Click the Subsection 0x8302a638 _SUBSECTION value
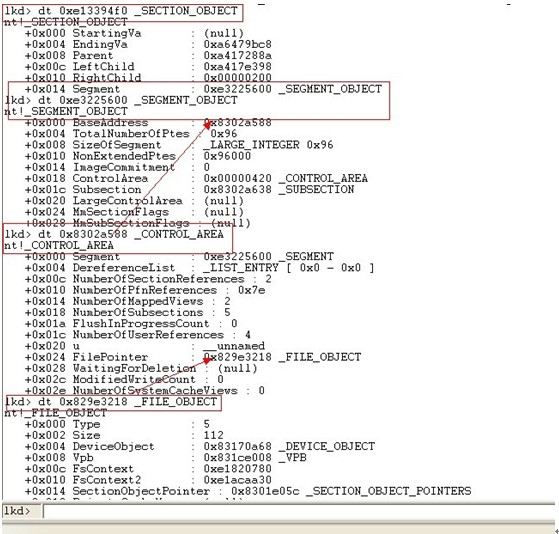 [279, 189]
